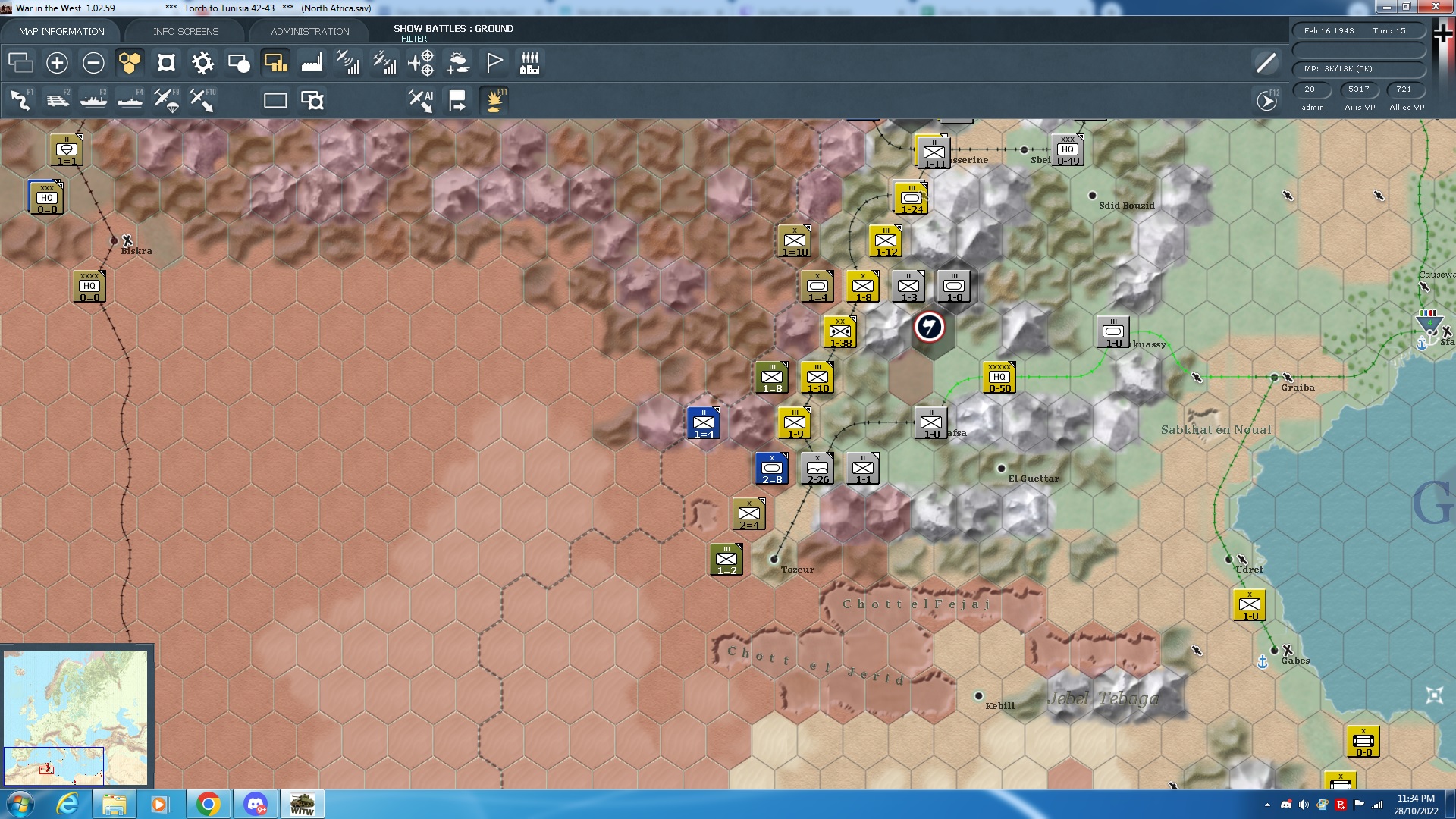Open the weather conditions icon

coord(457,63)
